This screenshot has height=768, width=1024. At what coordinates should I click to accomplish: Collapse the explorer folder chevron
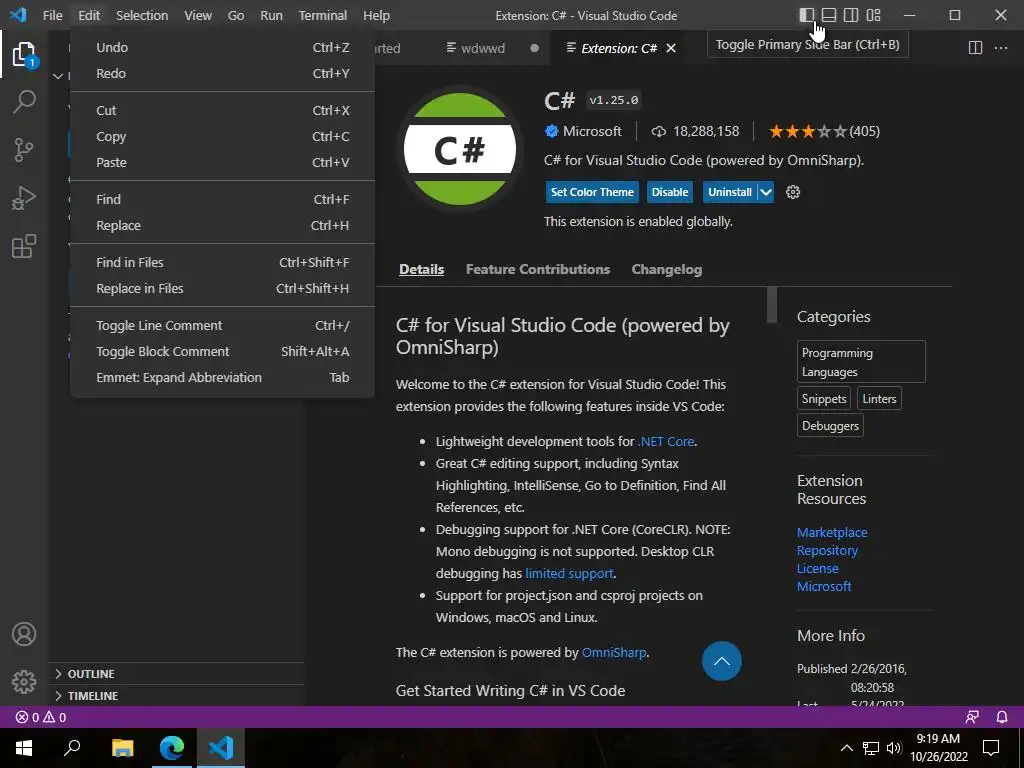pyautogui.click(x=58, y=76)
